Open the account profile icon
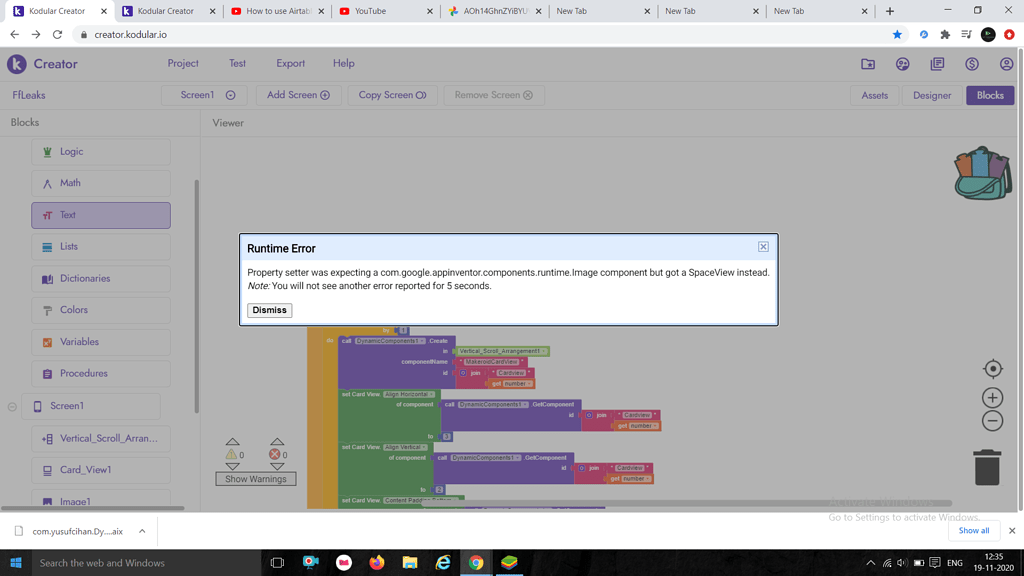Screen dimensions: 1024x576 pyautogui.click(x=1006, y=64)
